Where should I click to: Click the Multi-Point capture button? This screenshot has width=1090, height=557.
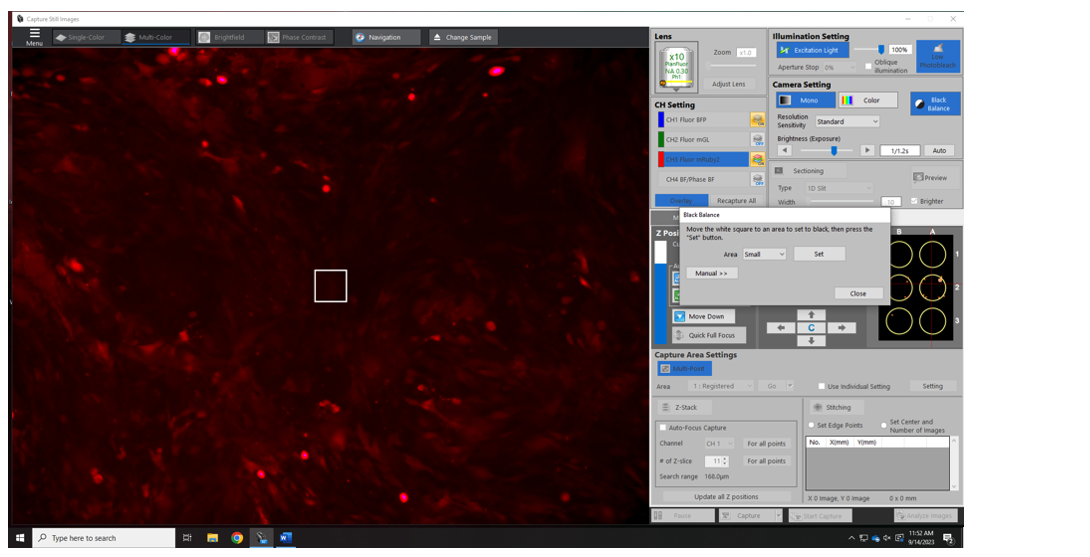click(684, 369)
